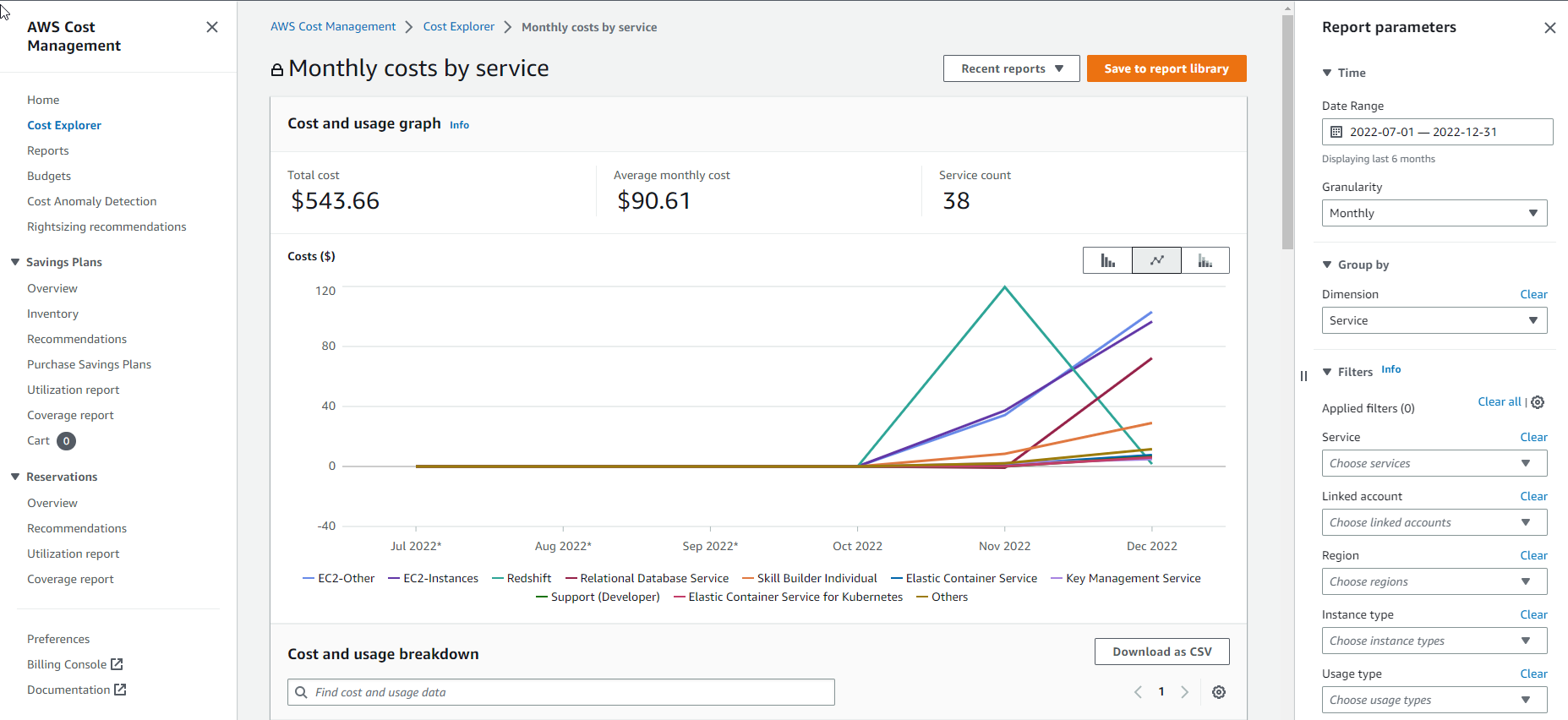Toggle EC2-Instances legend series
Image resolution: width=1568 pixels, height=720 pixels.
(433, 578)
